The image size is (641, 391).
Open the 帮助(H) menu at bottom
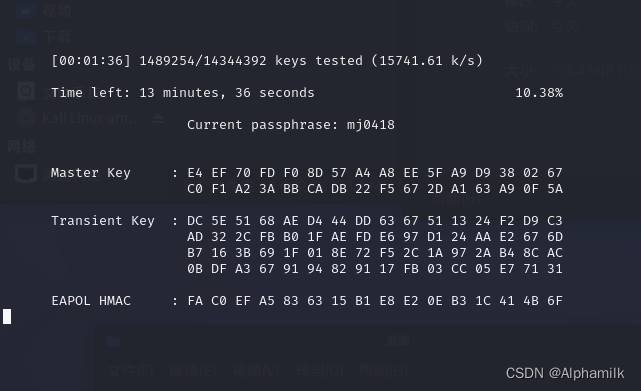coord(383,371)
